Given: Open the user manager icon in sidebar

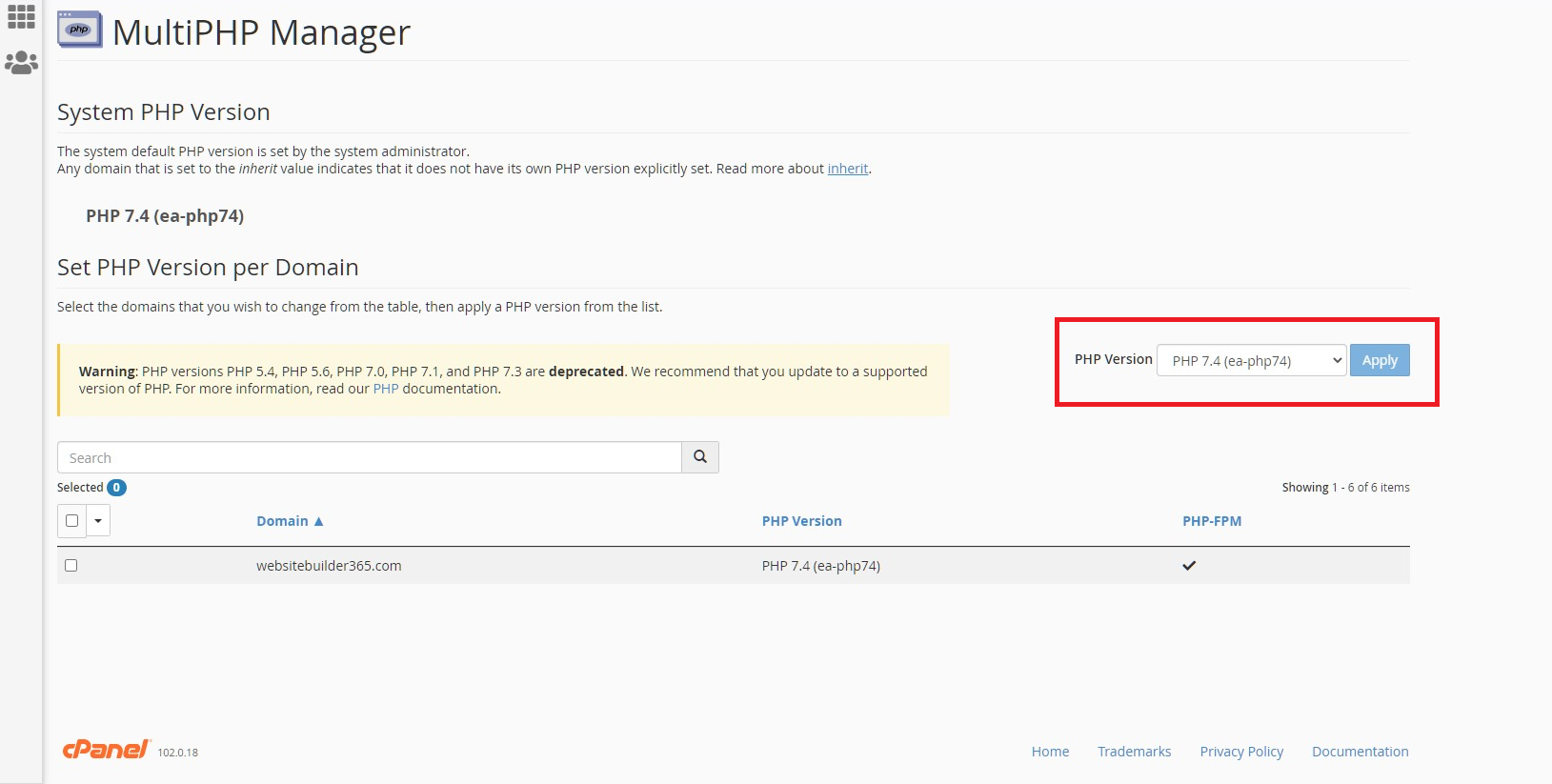Looking at the screenshot, I should (21, 63).
